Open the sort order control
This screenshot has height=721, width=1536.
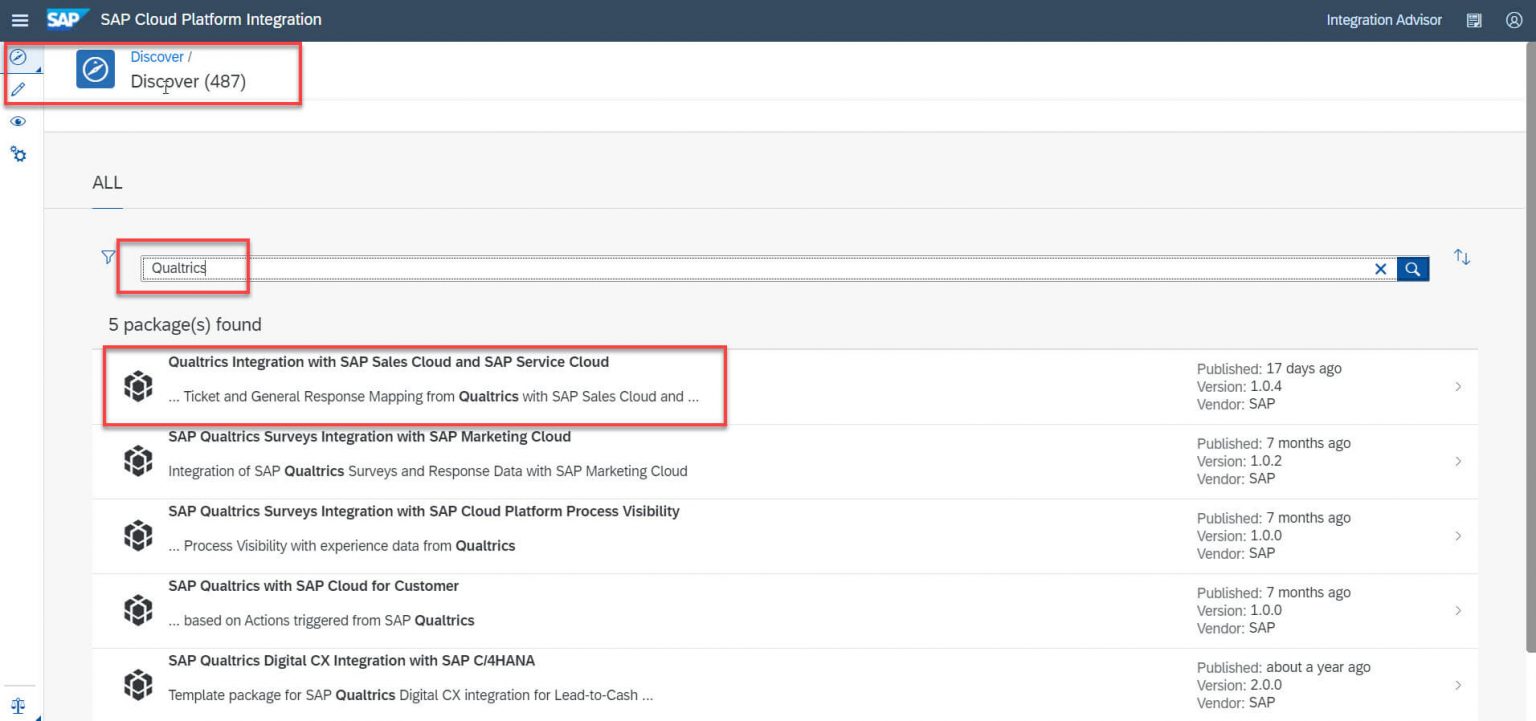pyautogui.click(x=1462, y=257)
